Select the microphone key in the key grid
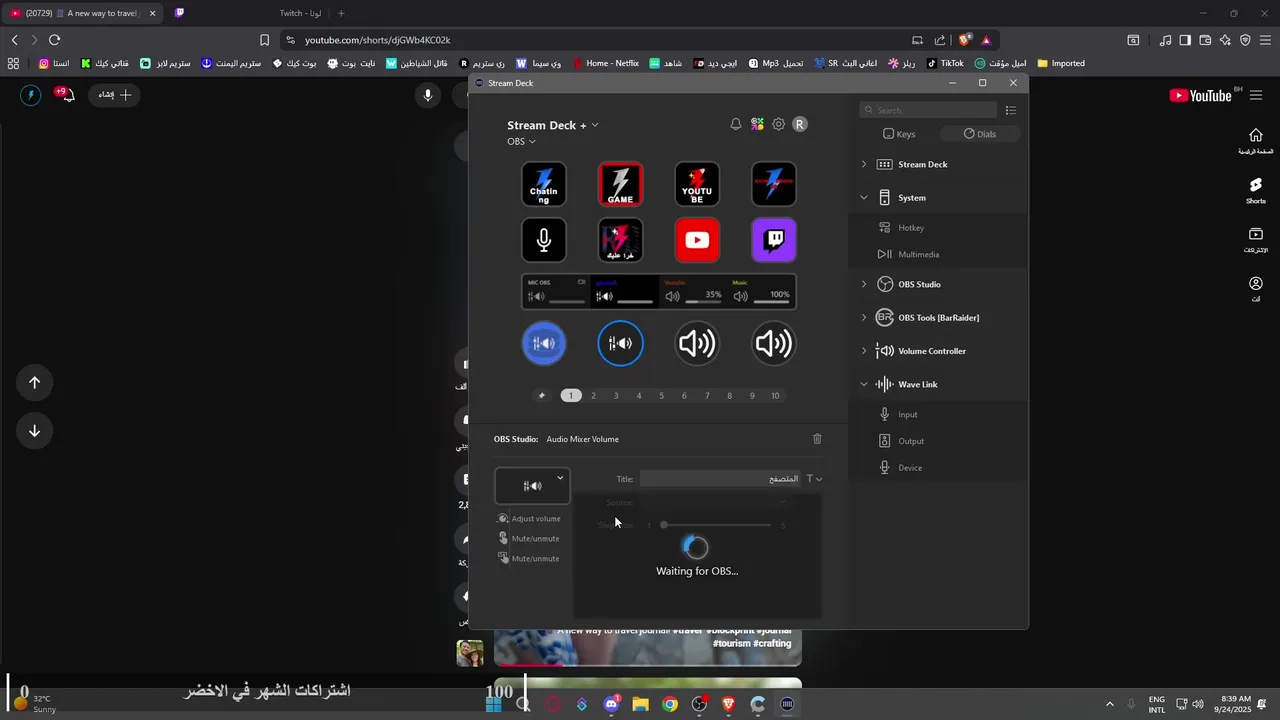Image resolution: width=1280 pixels, height=720 pixels. tap(544, 240)
